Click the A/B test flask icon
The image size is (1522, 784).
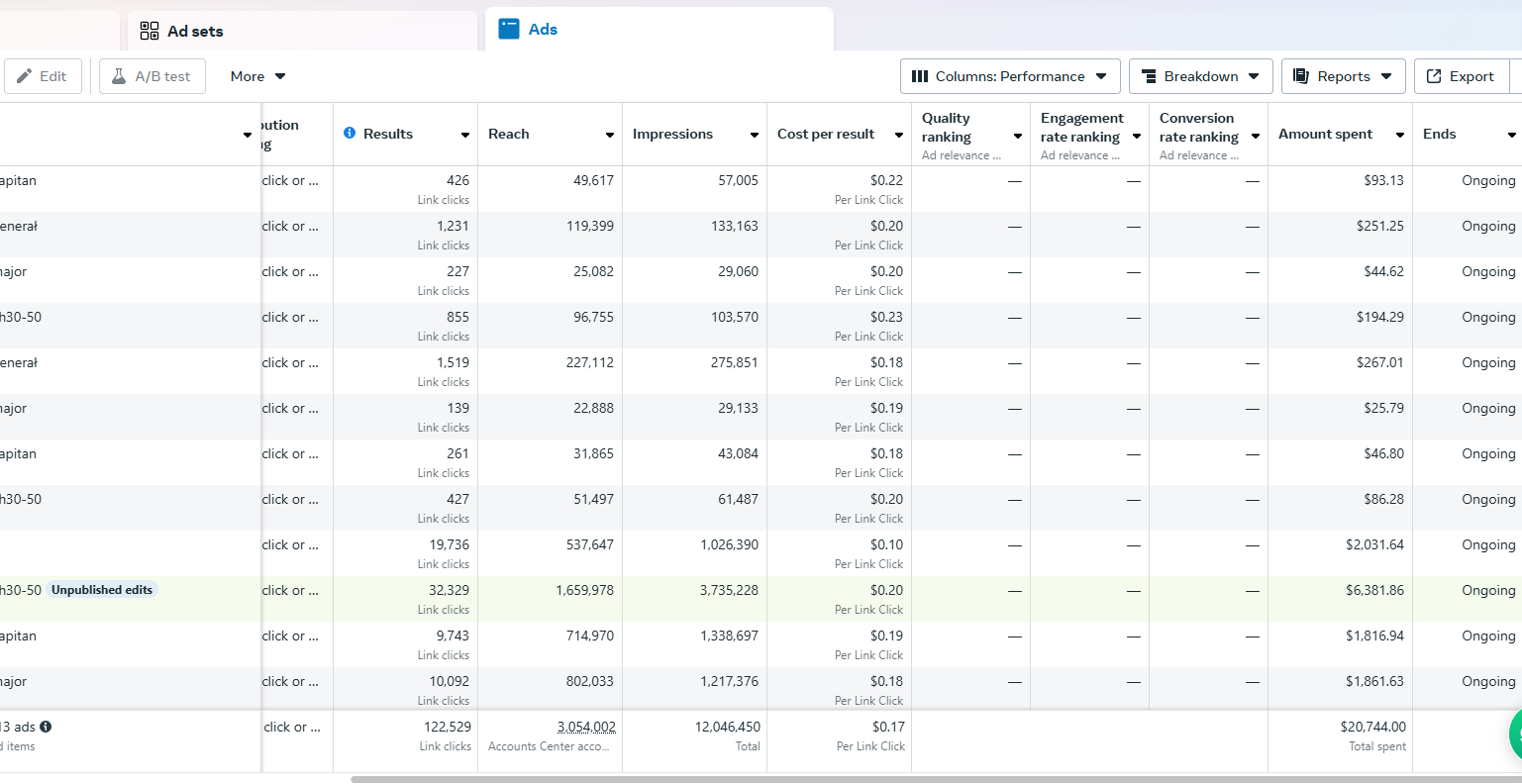pos(119,76)
